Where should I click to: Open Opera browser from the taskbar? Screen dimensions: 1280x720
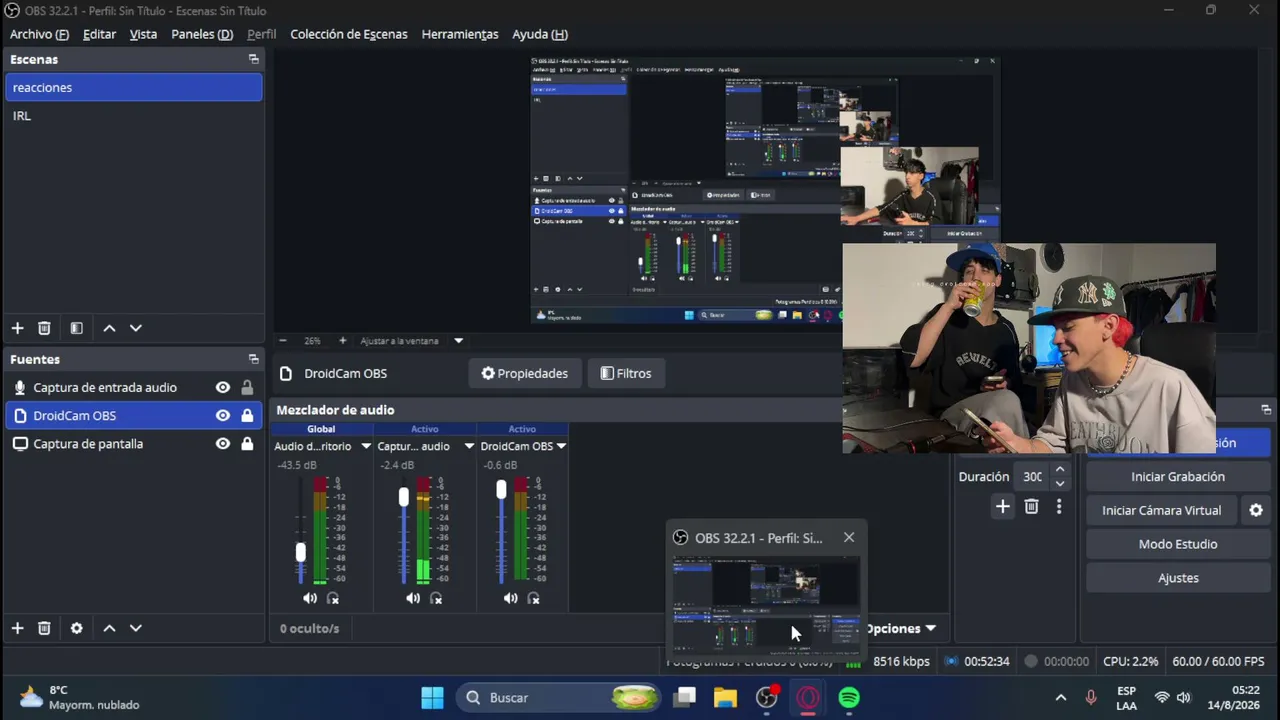808,698
